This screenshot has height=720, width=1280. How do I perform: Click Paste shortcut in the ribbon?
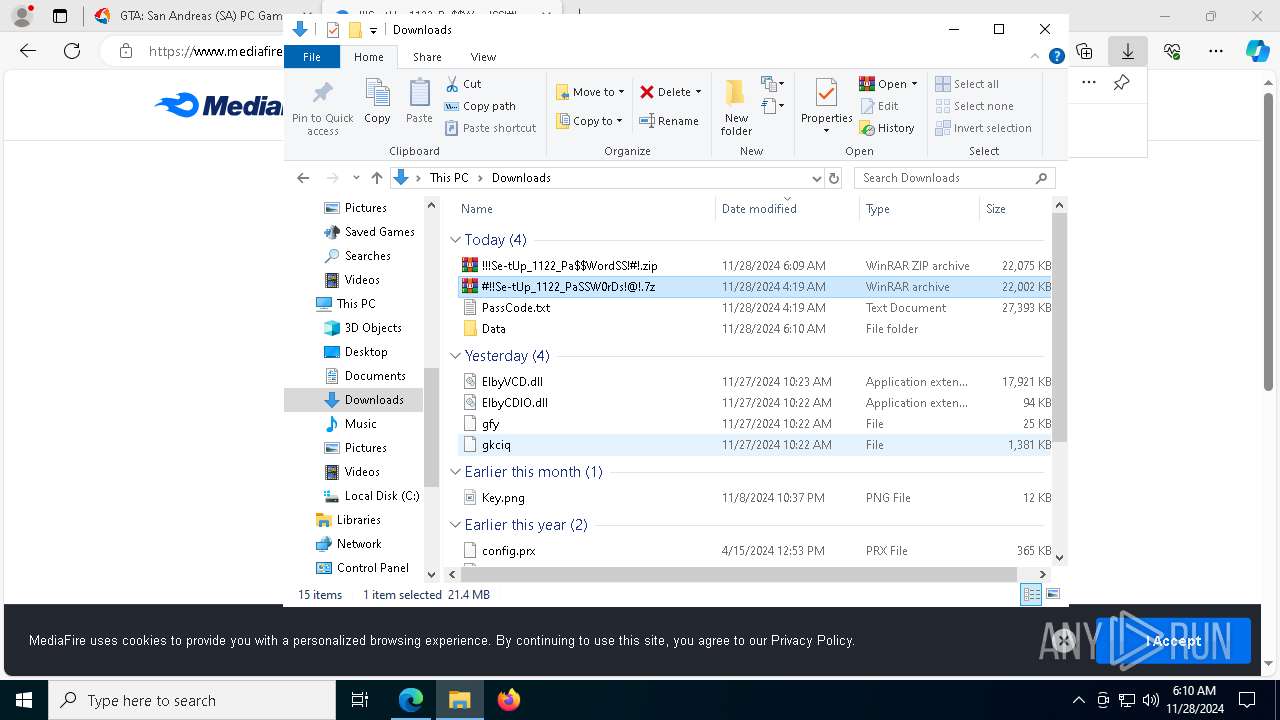pos(491,128)
